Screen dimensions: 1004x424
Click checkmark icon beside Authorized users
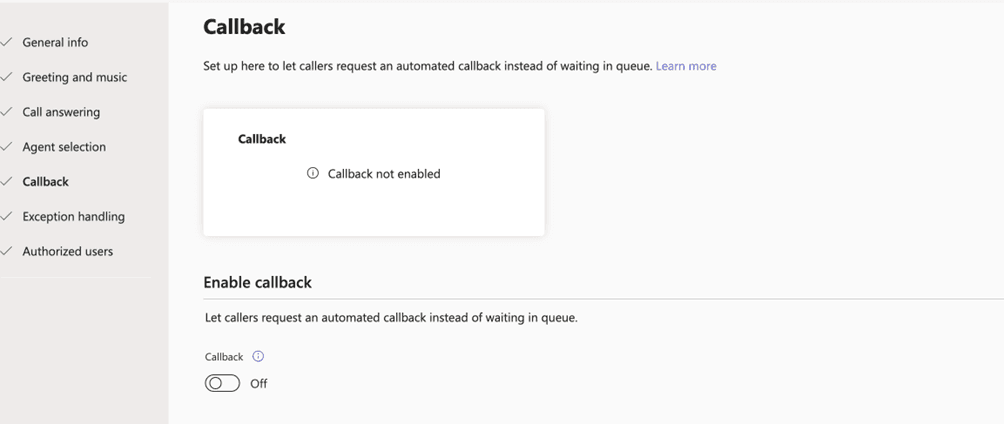[x=6, y=251]
